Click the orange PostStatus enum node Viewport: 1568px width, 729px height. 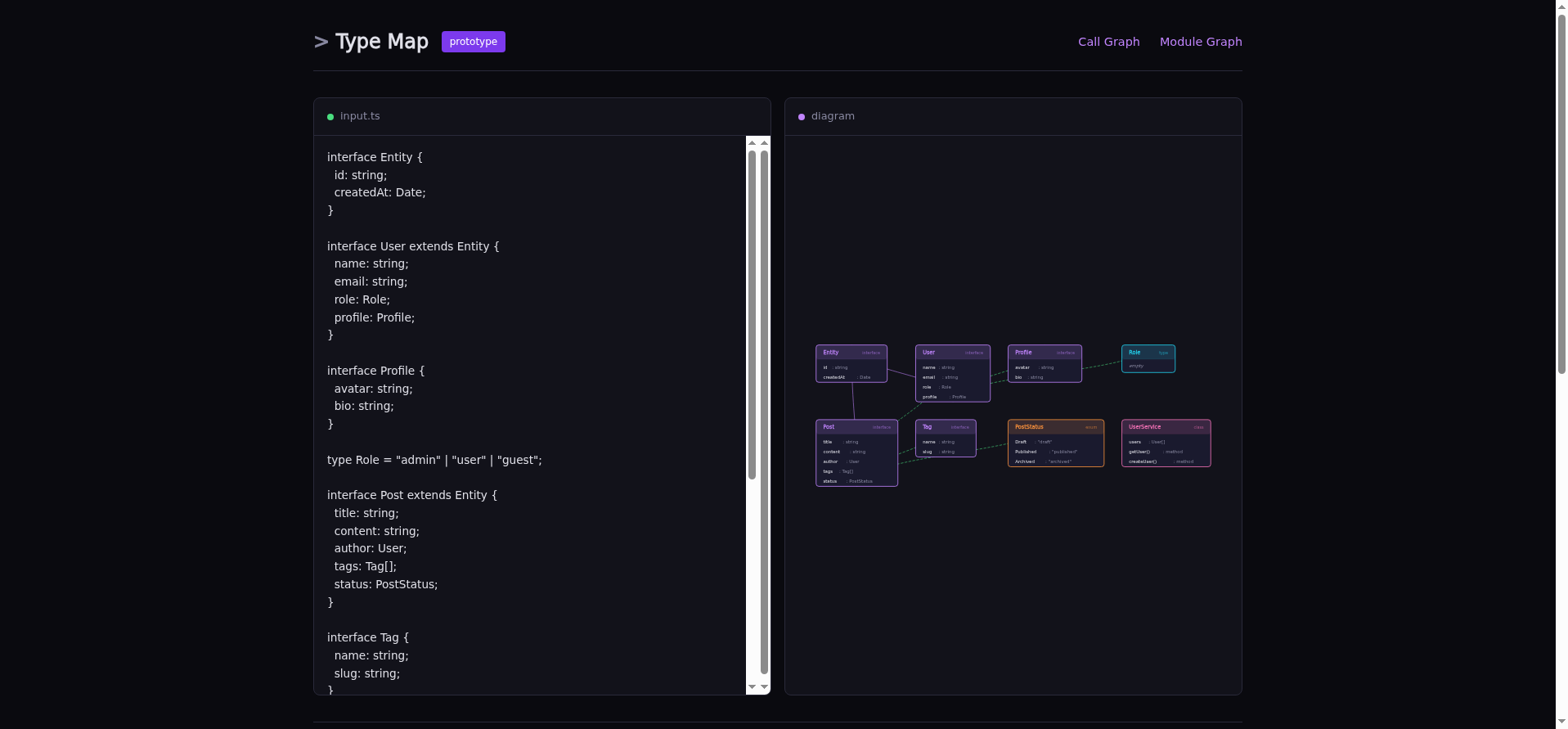click(x=1055, y=443)
